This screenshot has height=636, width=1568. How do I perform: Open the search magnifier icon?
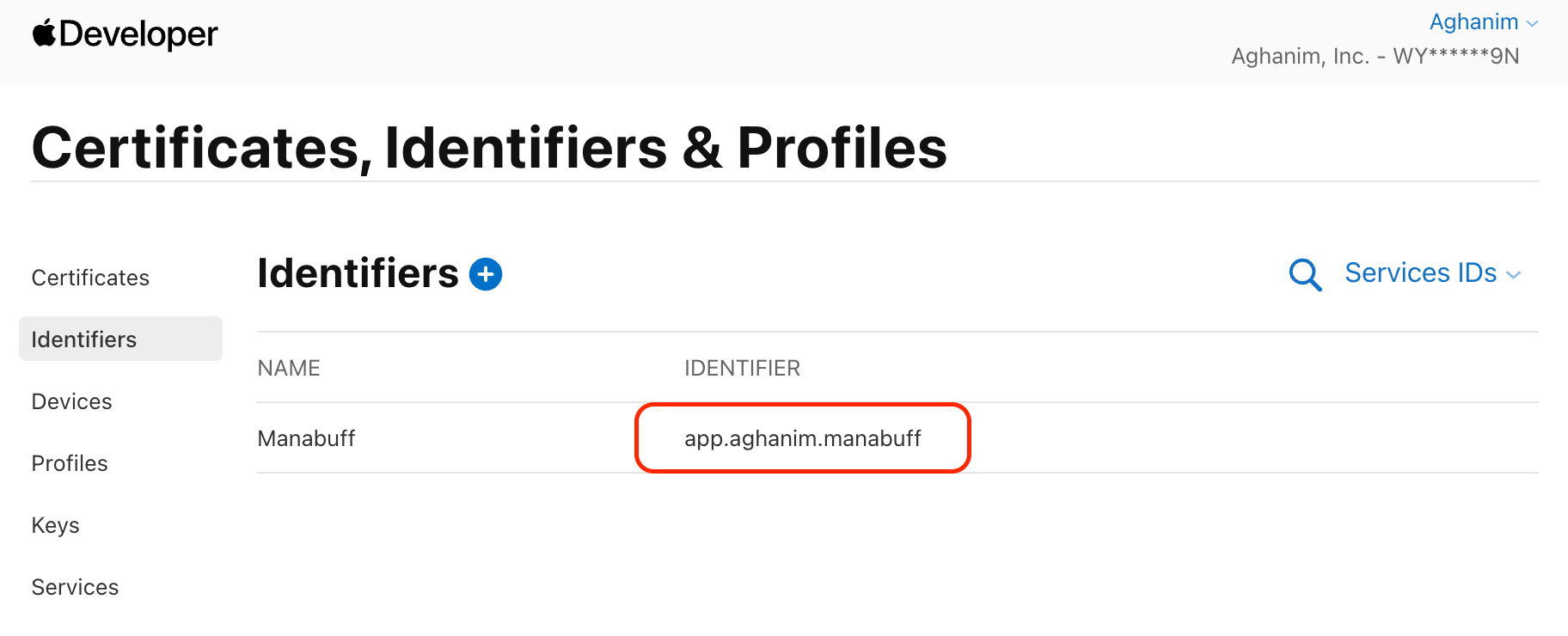click(x=1303, y=273)
